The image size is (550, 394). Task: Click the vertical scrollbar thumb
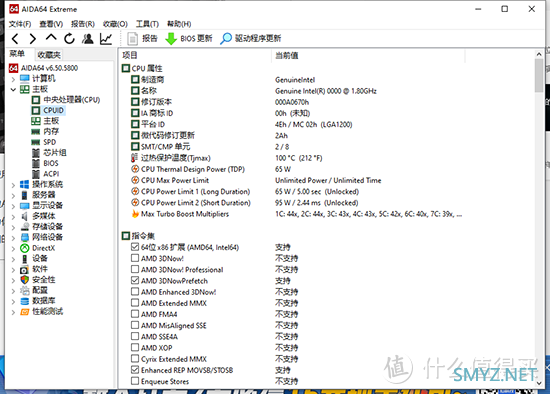click(539, 76)
